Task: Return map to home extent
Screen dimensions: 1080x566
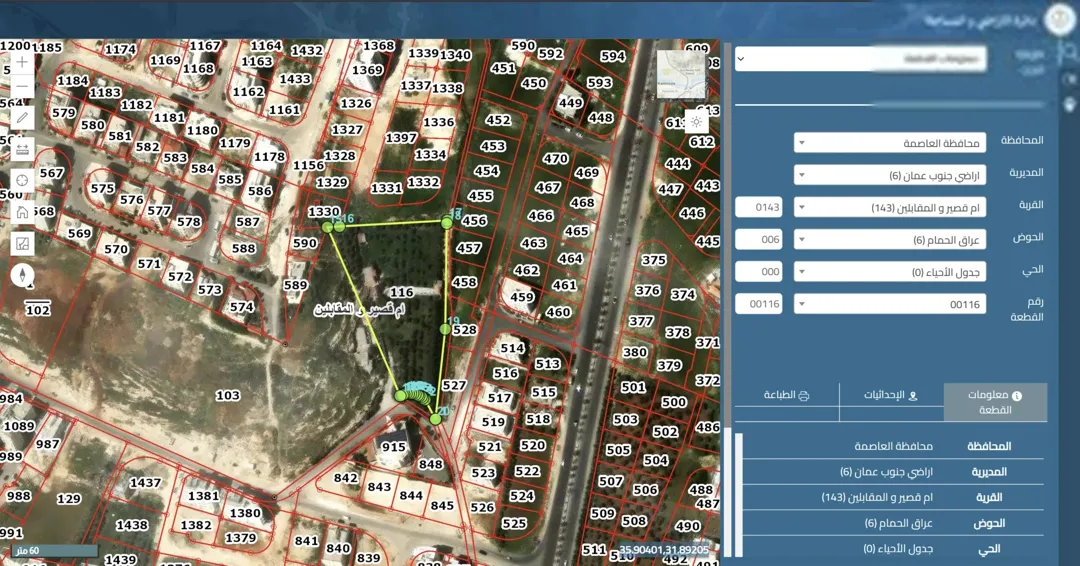Action: [x=22, y=212]
